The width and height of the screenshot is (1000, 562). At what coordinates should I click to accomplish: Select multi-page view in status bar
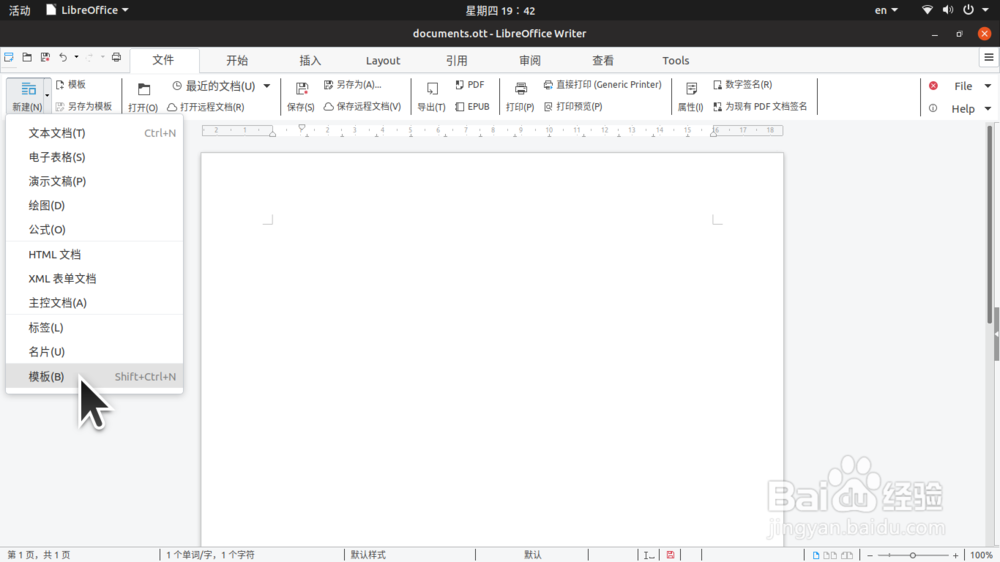point(830,555)
